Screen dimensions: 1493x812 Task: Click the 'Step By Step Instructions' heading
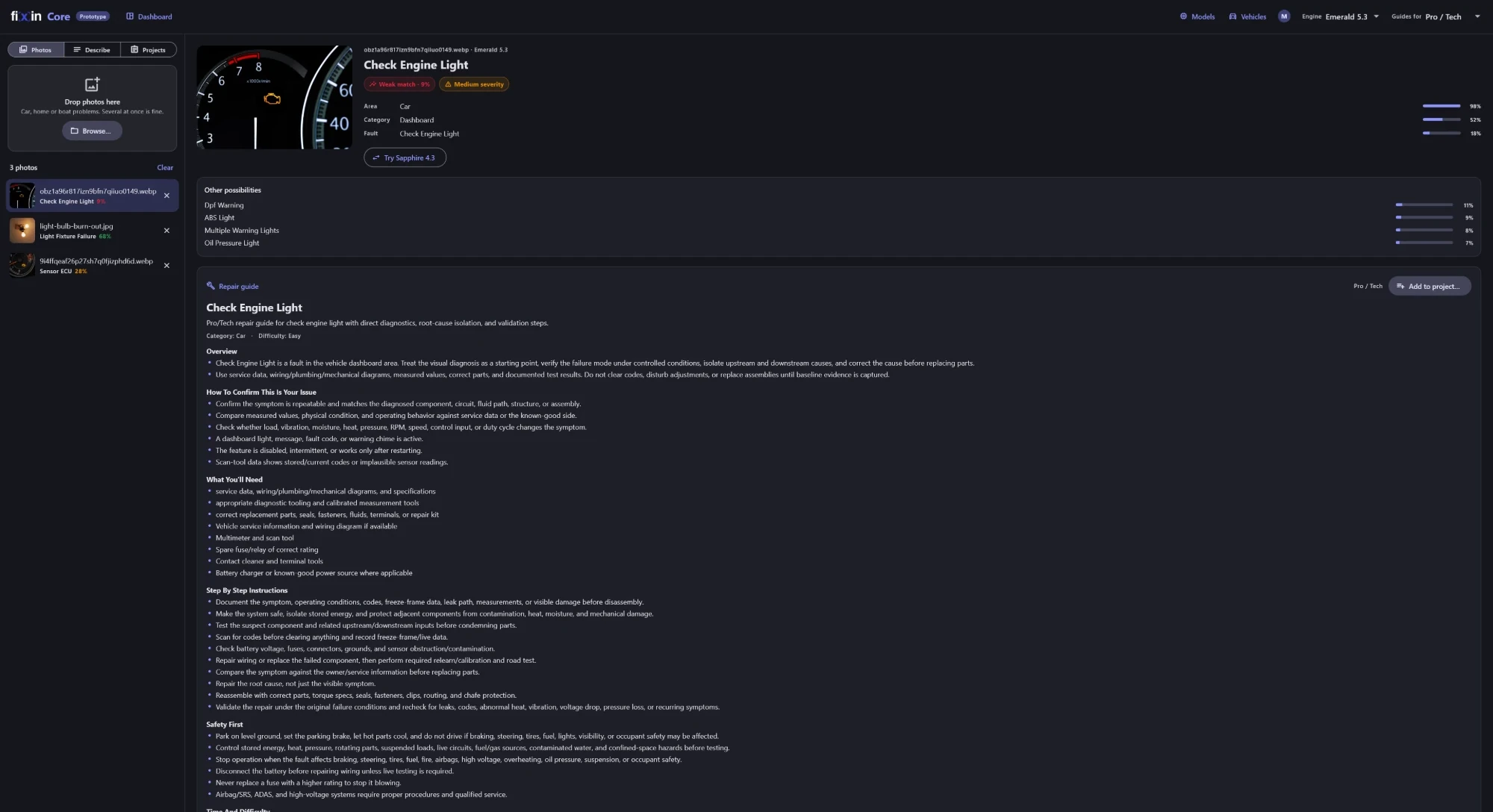(x=247, y=590)
